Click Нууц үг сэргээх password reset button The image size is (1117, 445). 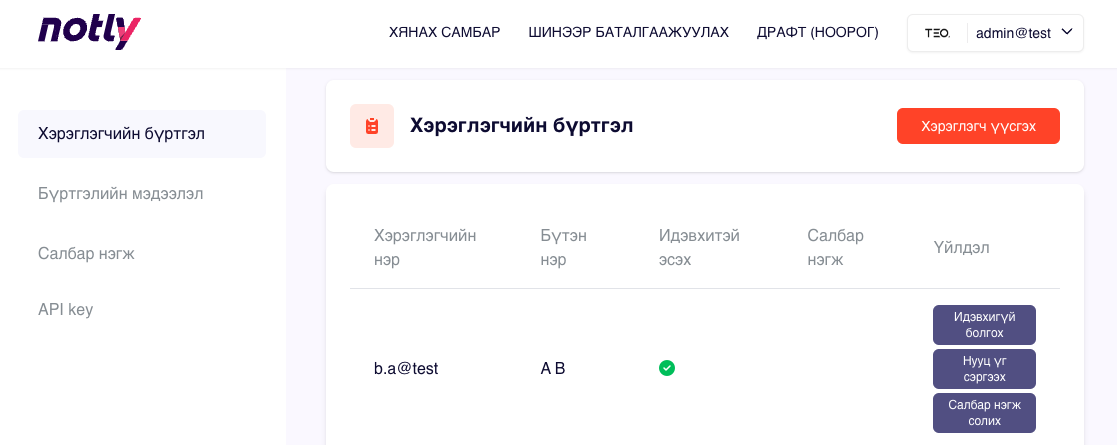coord(984,369)
